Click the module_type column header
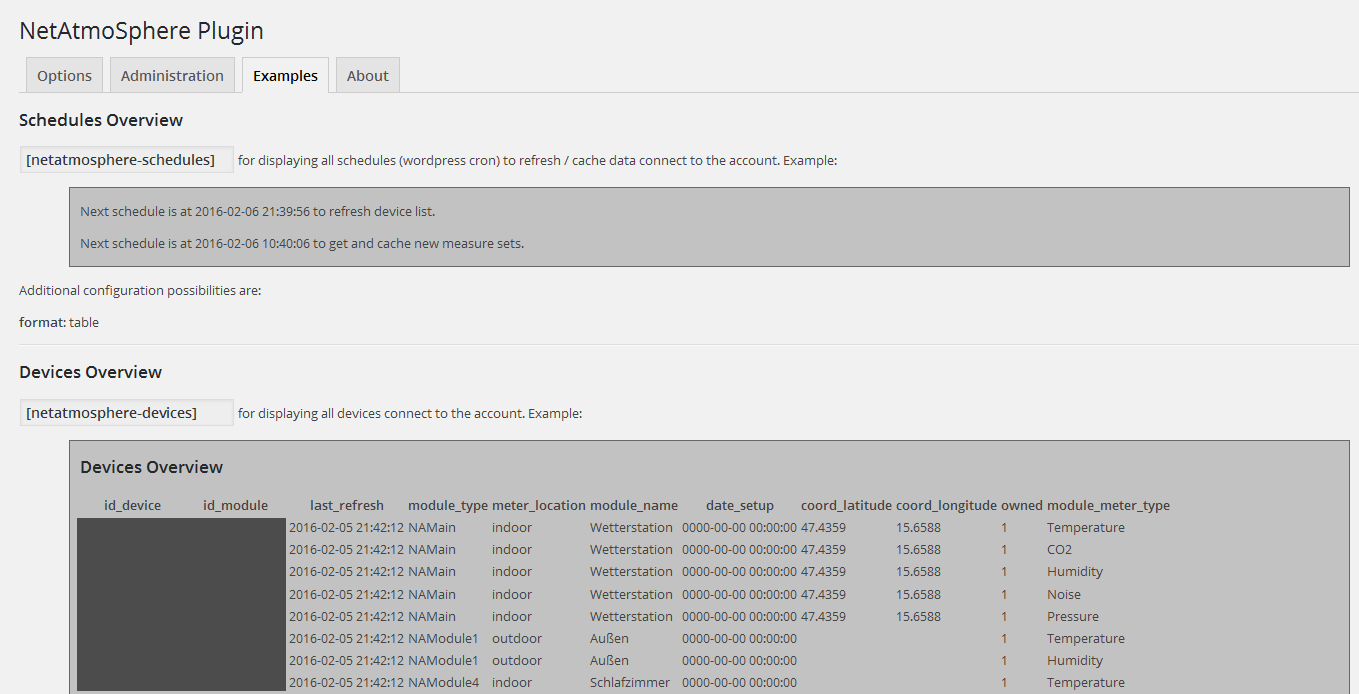Screen dimensions: 1359x694 [x=448, y=505]
